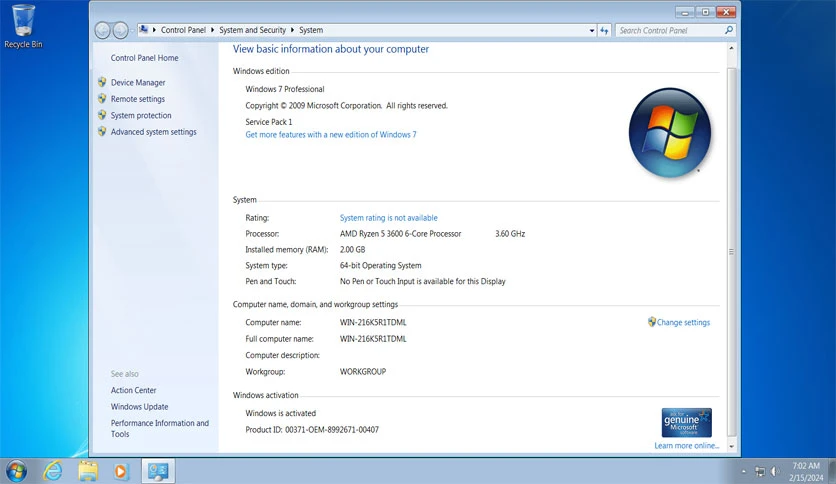Expand breadcrumb arrow after System and Security

click(x=293, y=30)
